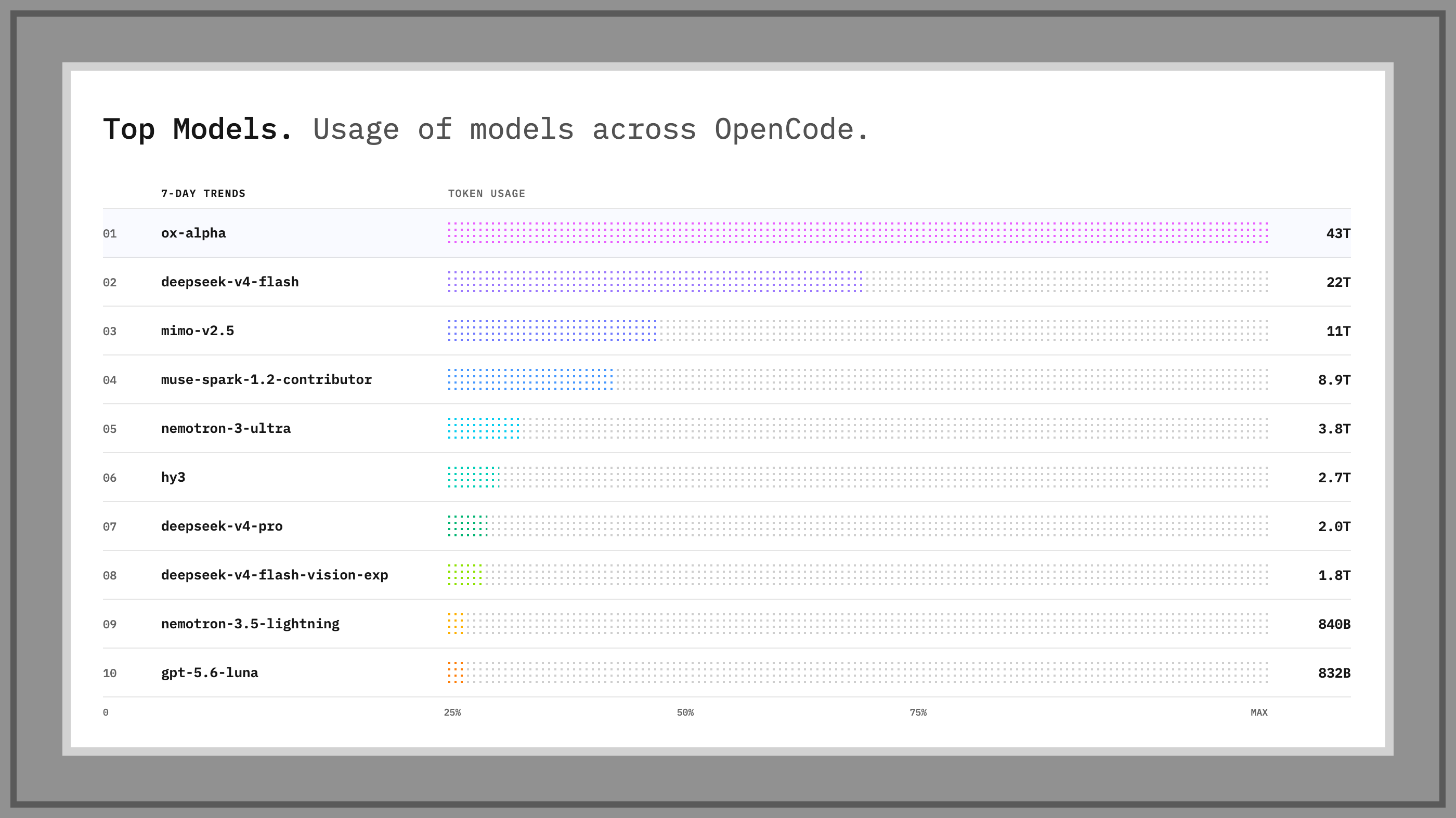Screen dimensions: 1456x818
Task: Click rank number 05
Action: pyautogui.click(x=110, y=429)
